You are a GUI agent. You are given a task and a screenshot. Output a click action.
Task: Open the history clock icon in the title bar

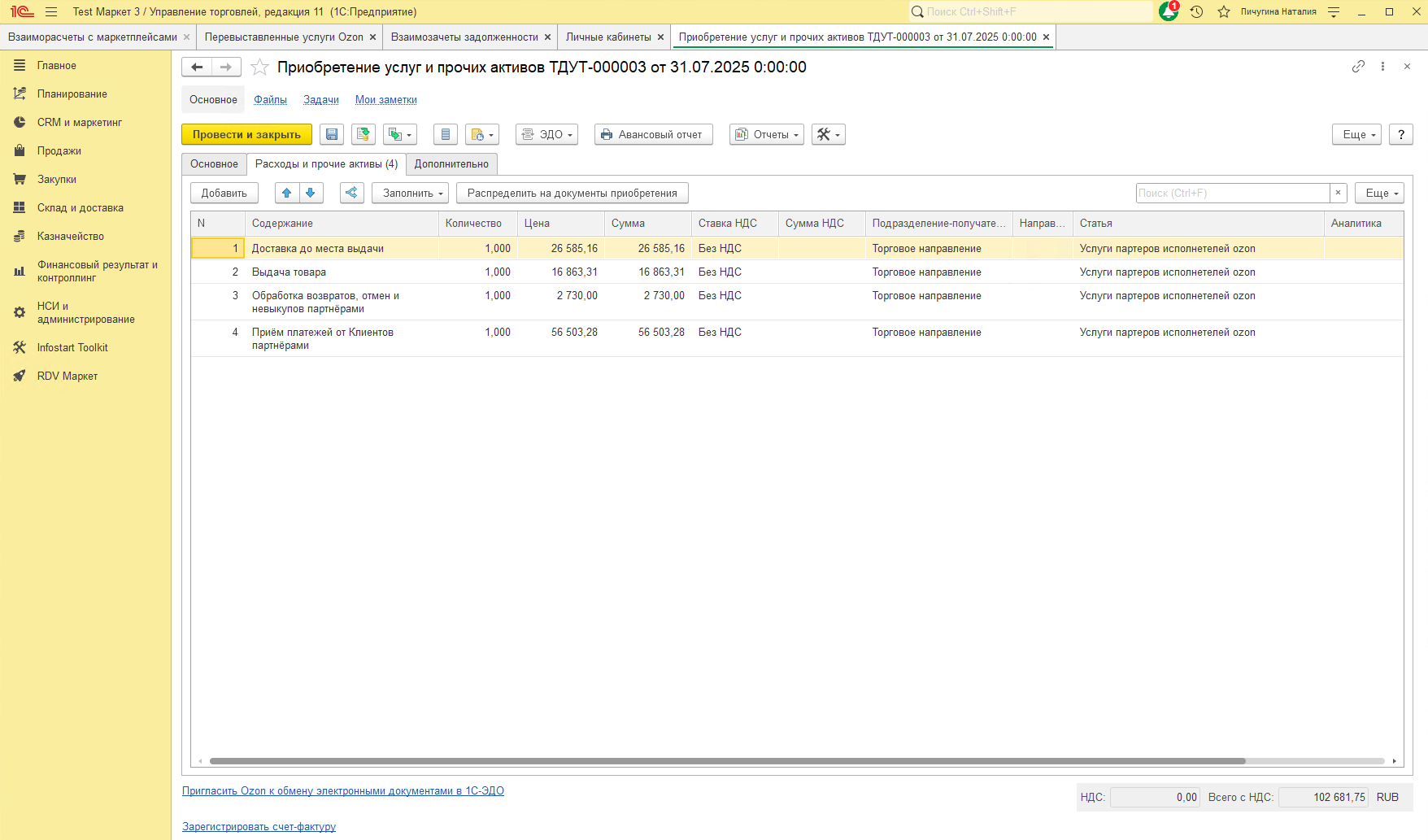(x=1196, y=11)
